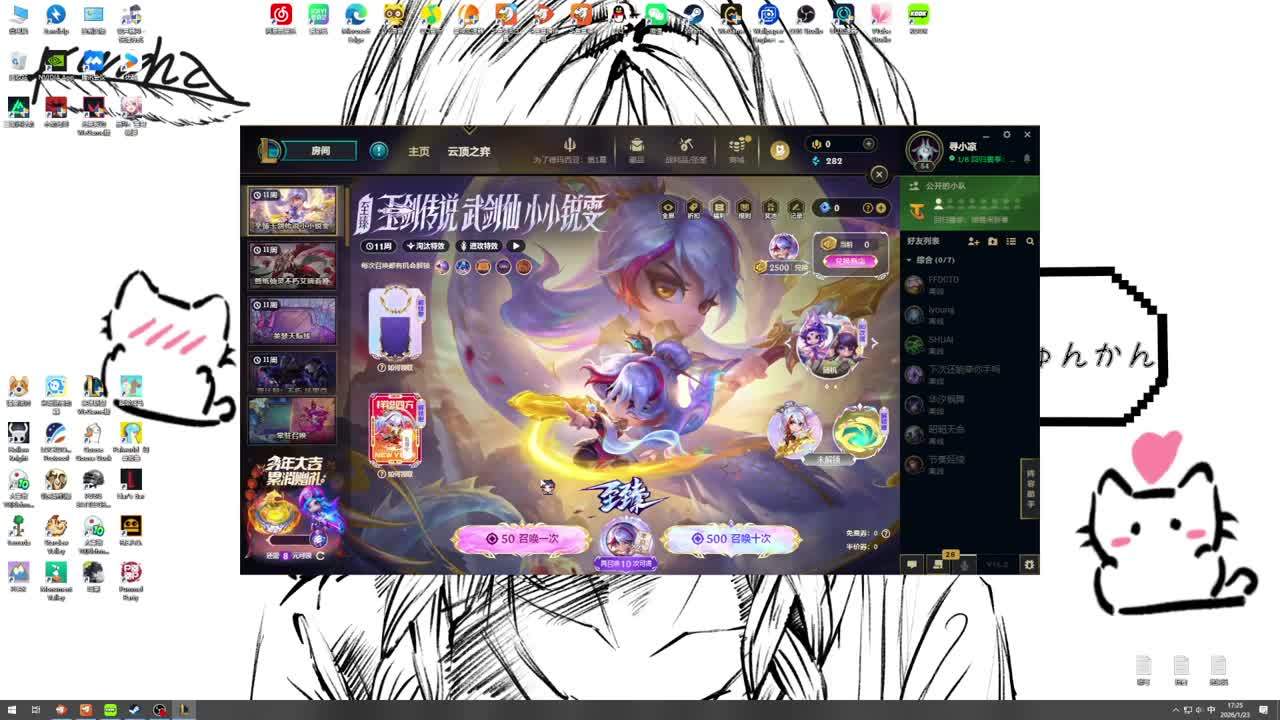
Task: Open the notification bell icon
Action: 1026,159
